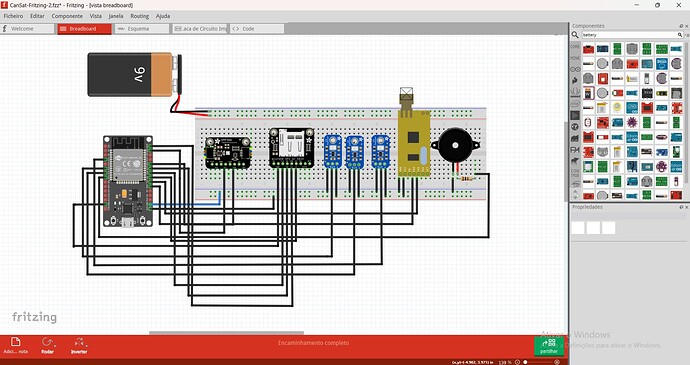Click the green partilhar share button
The width and height of the screenshot is (690, 365).
coord(549,346)
